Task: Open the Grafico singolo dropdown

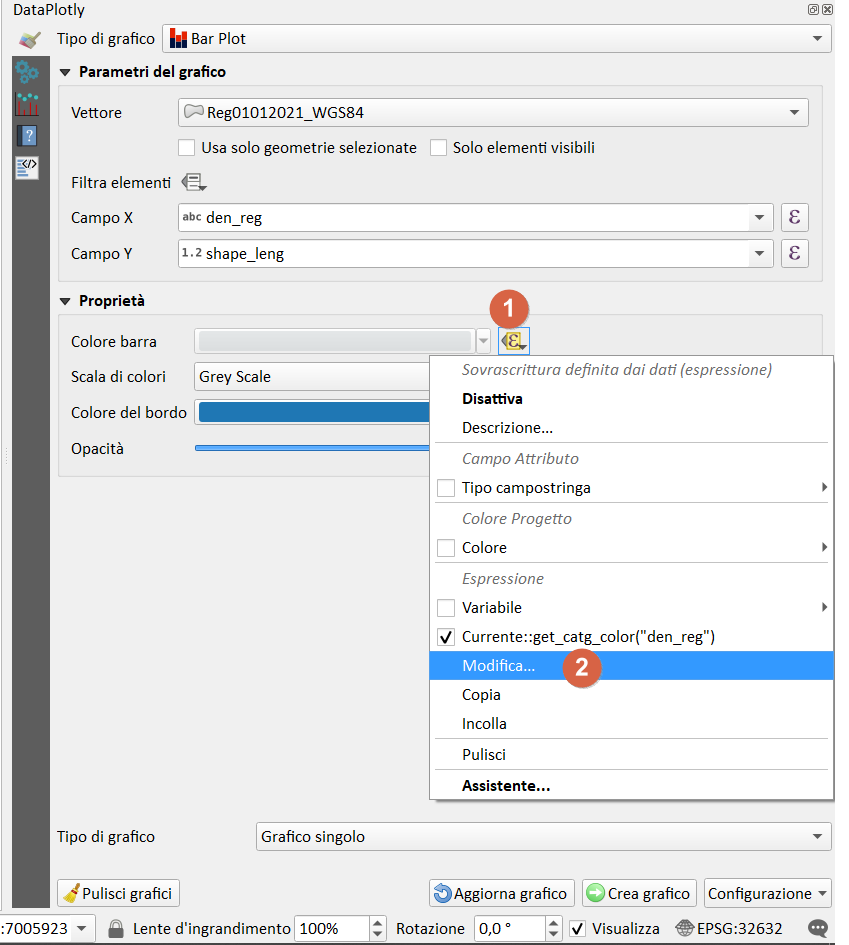Action: pos(537,836)
